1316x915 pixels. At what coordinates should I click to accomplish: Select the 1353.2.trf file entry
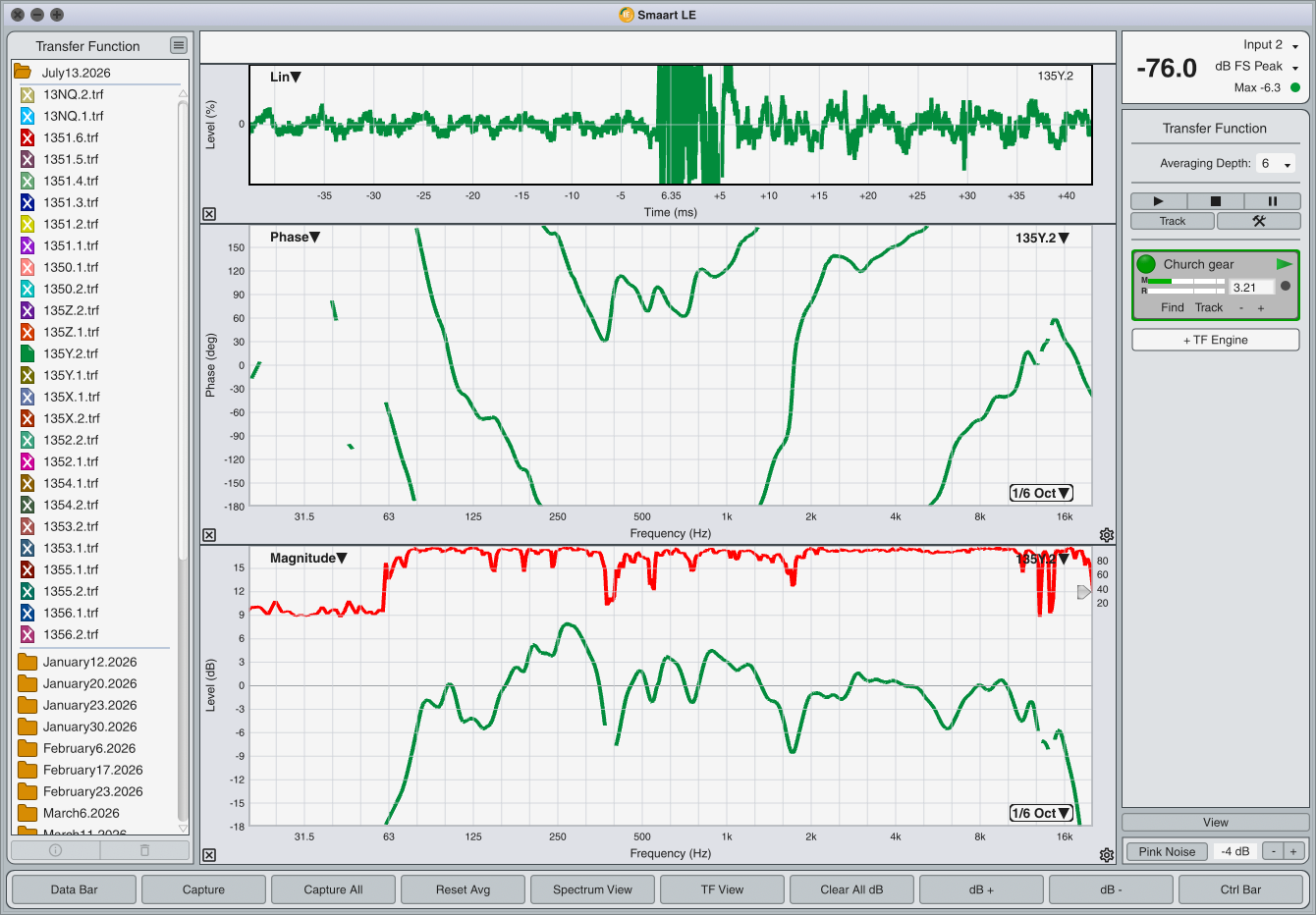[71, 526]
